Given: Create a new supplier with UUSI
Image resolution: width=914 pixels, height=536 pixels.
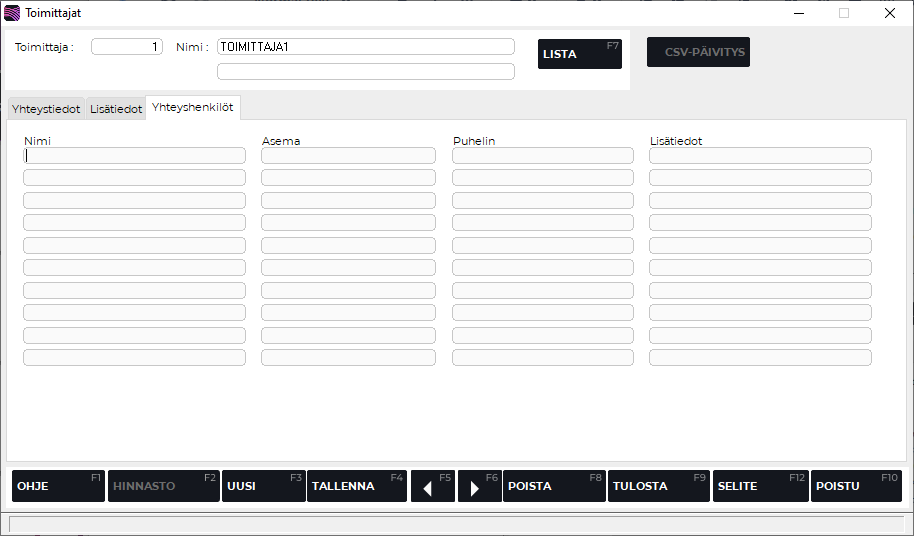Looking at the screenshot, I should 263,486.
